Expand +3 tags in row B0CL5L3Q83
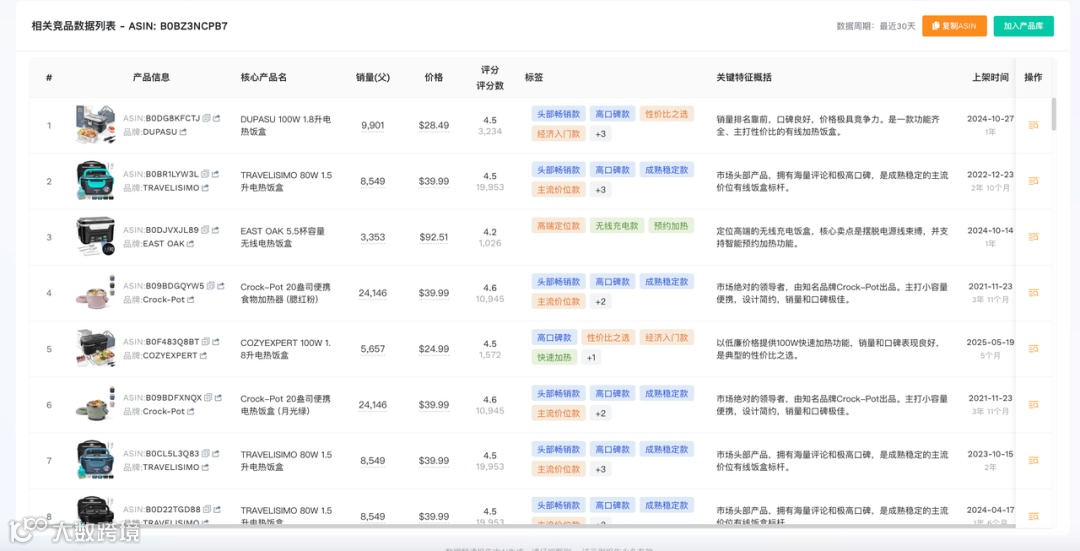This screenshot has width=1080, height=551. (601, 470)
